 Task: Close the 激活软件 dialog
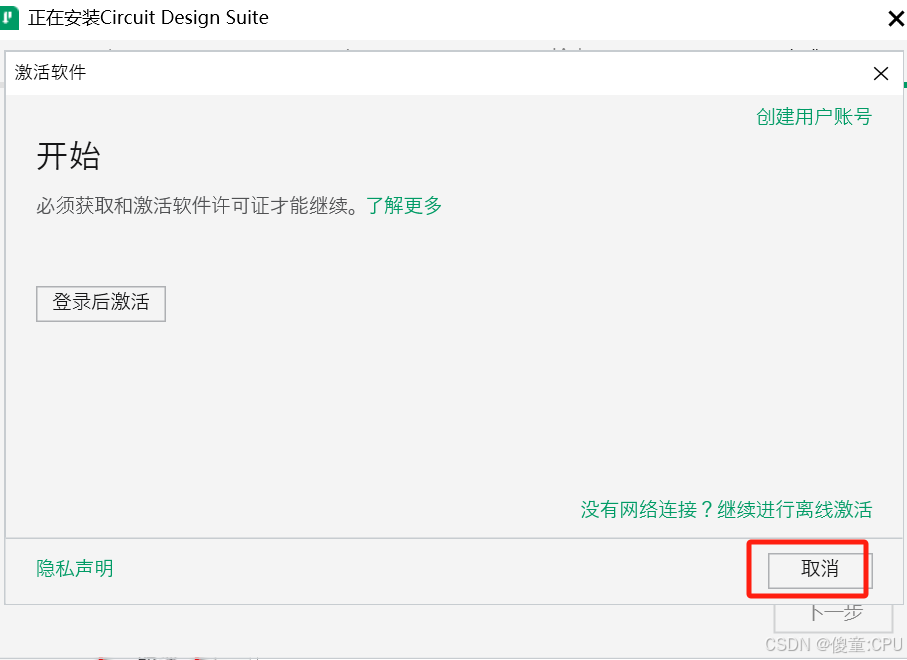click(x=880, y=73)
